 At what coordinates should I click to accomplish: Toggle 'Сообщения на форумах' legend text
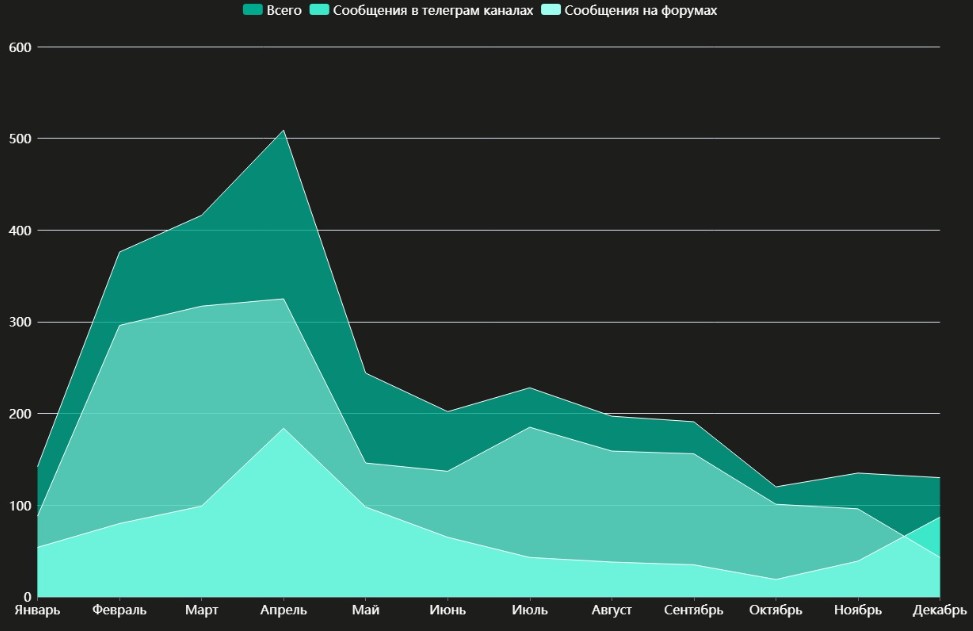641,10
